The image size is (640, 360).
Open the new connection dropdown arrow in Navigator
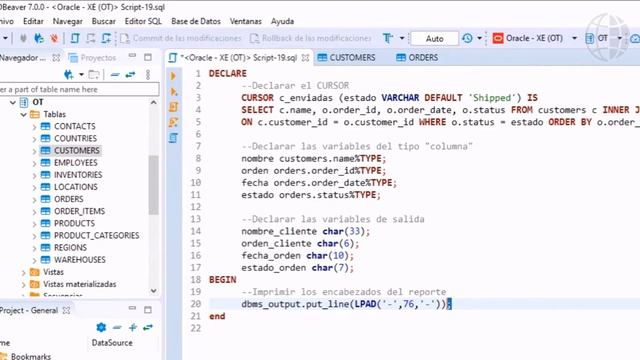[81, 75]
